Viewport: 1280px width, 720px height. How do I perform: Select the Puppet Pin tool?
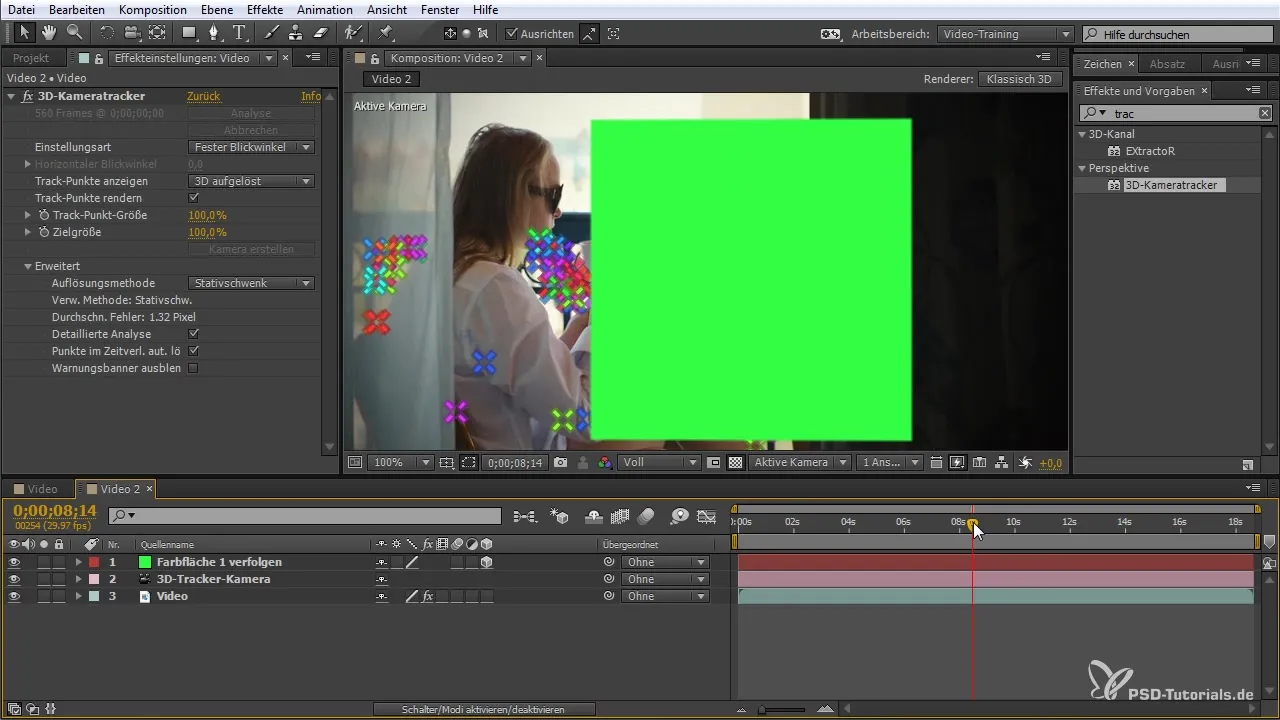tap(386, 33)
